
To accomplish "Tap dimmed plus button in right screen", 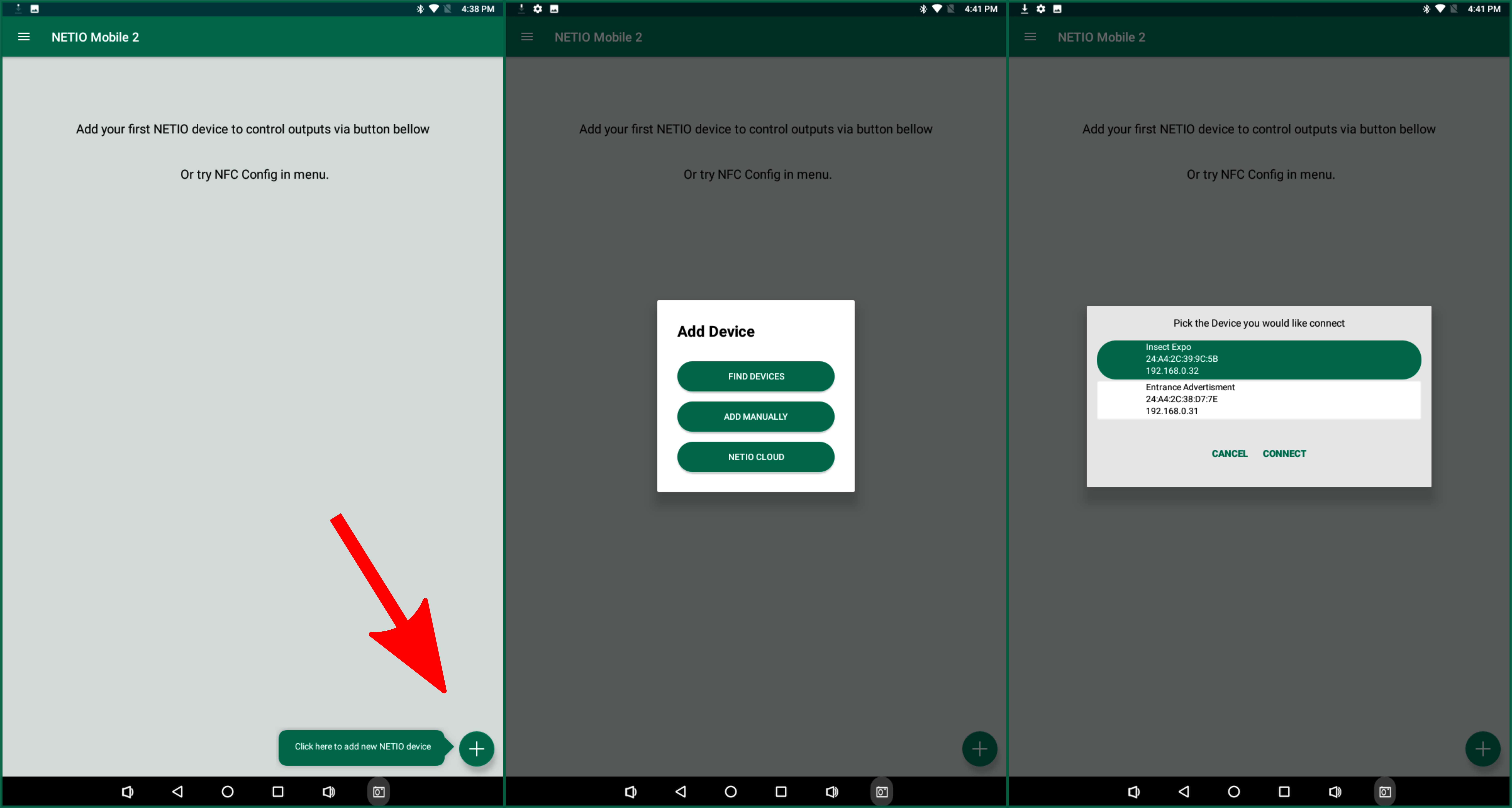I will (x=1483, y=749).
